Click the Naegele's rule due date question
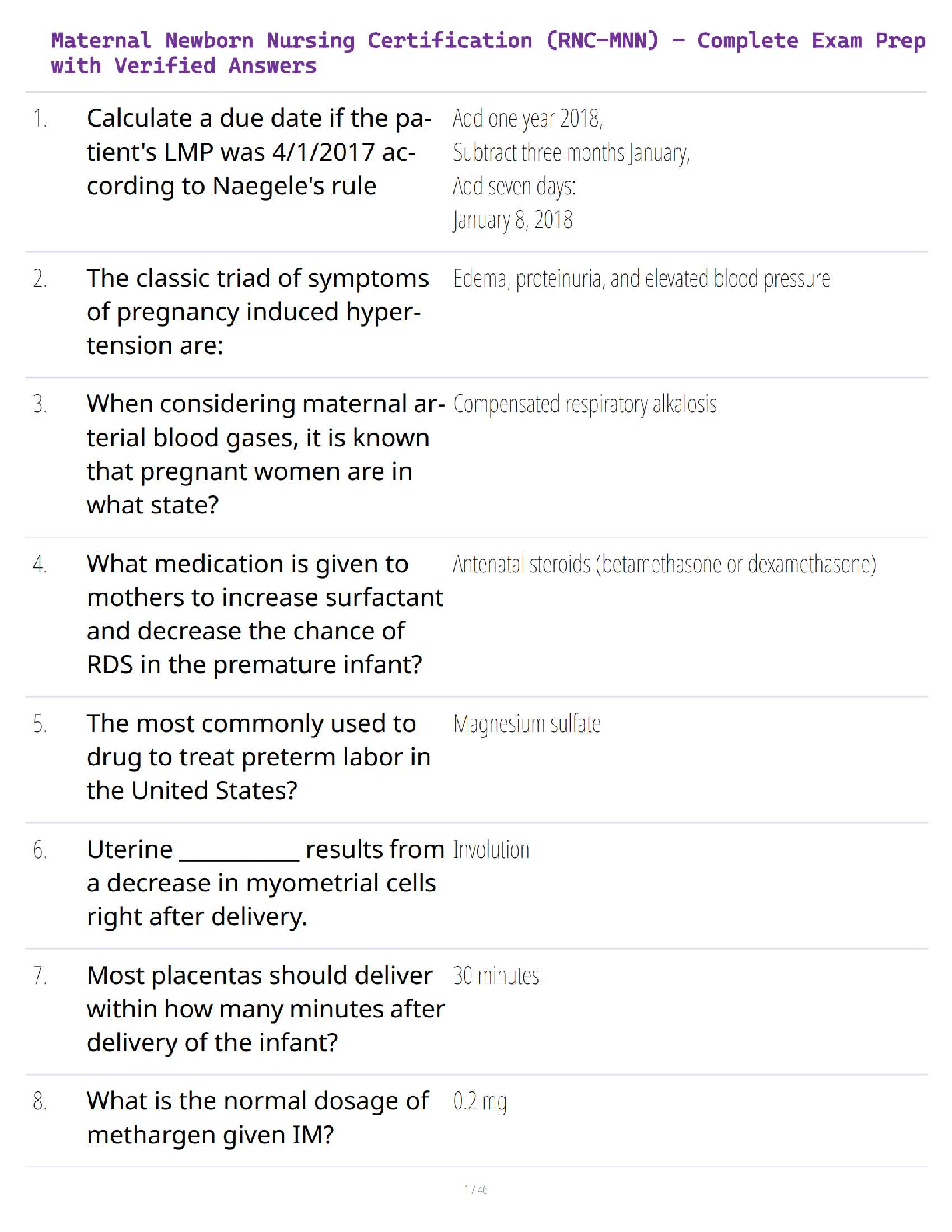 pos(258,152)
